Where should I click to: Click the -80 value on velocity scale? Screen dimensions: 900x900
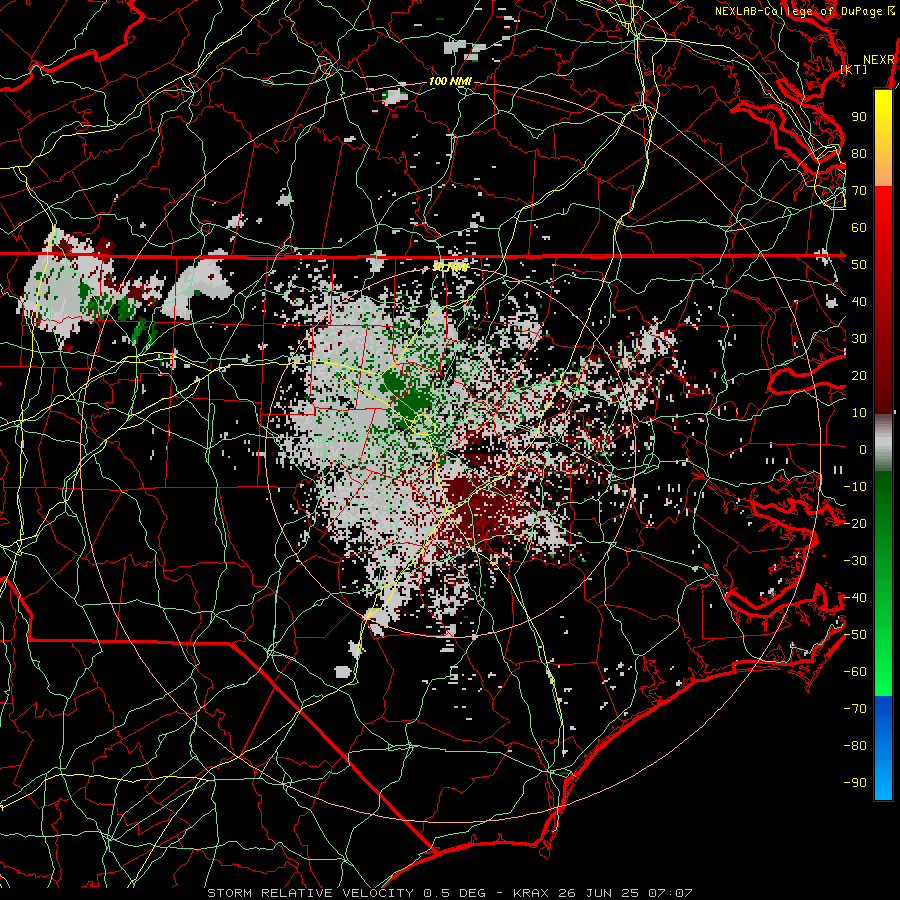coord(855,746)
